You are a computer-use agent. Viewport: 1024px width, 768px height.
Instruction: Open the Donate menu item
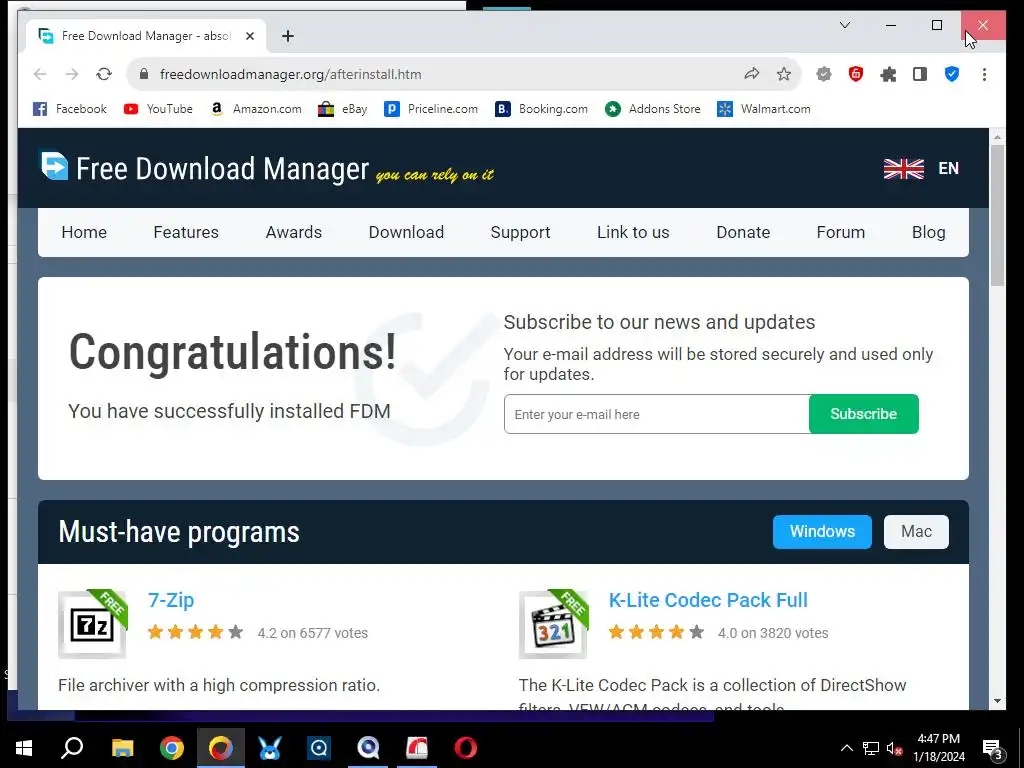(x=743, y=232)
